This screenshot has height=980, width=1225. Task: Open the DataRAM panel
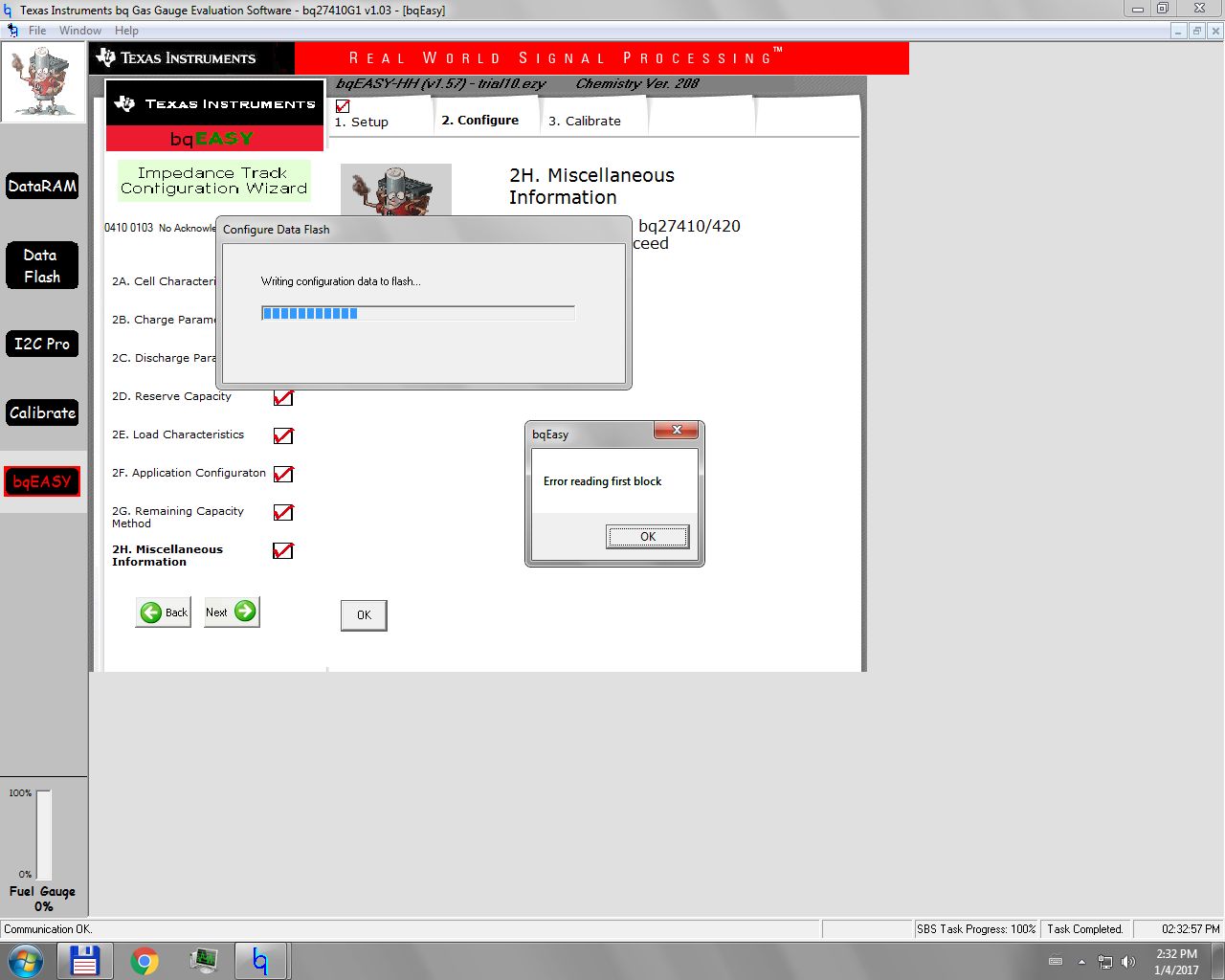[x=42, y=187]
